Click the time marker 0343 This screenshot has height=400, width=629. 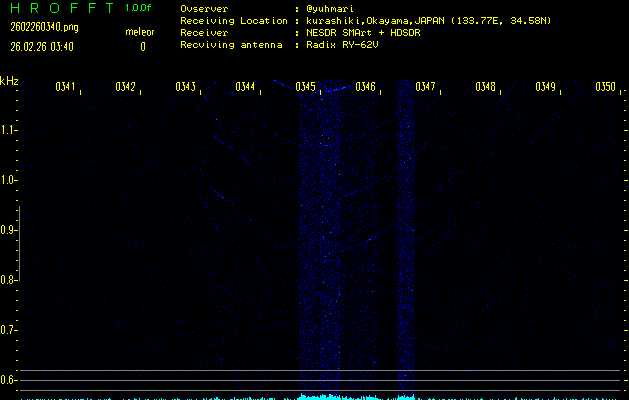(185, 87)
